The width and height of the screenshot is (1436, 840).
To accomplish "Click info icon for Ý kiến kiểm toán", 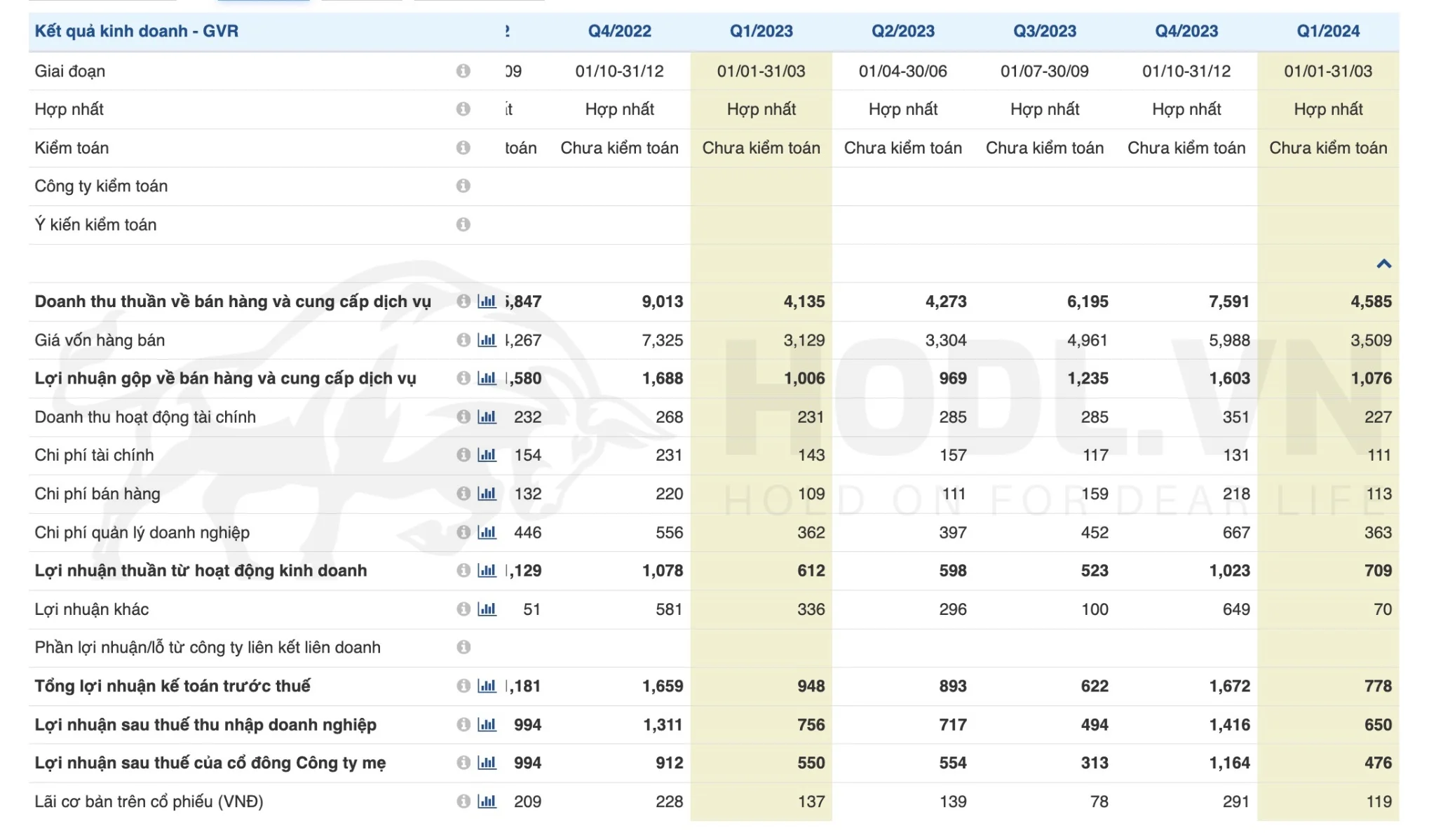I will [463, 224].
